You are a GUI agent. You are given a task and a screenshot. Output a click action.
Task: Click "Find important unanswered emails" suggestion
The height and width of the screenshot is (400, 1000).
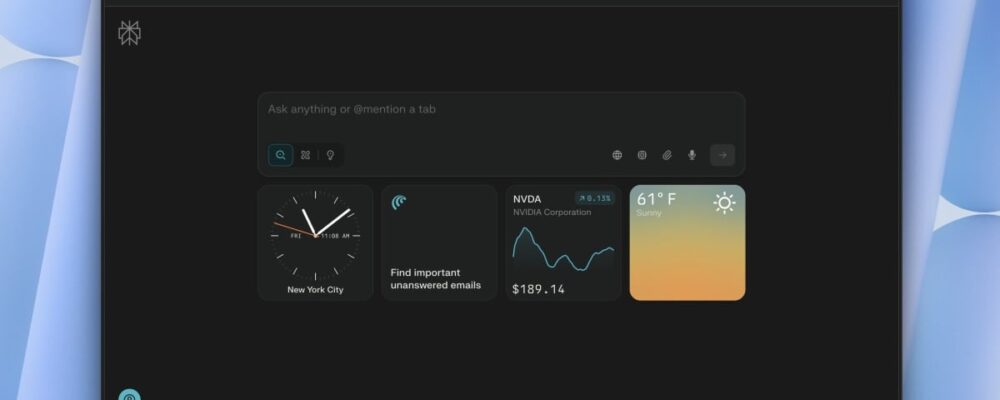coord(436,278)
